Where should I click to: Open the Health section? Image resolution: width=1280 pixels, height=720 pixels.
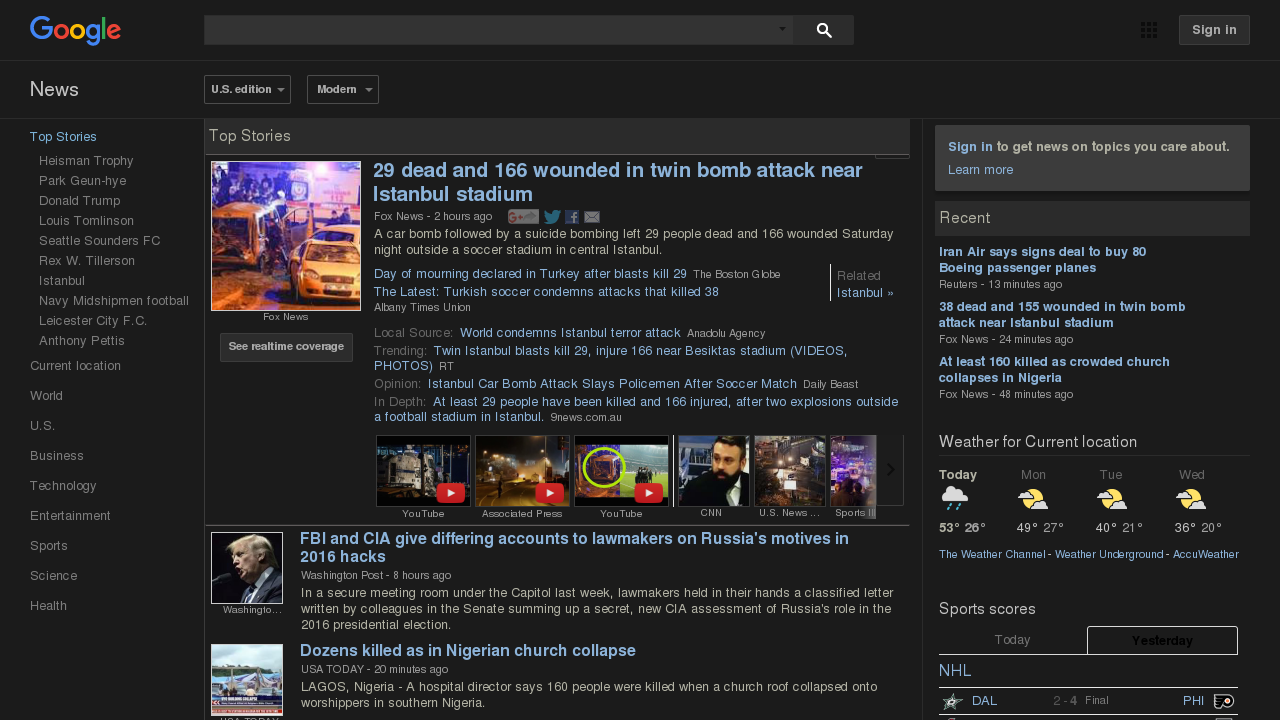(48, 606)
